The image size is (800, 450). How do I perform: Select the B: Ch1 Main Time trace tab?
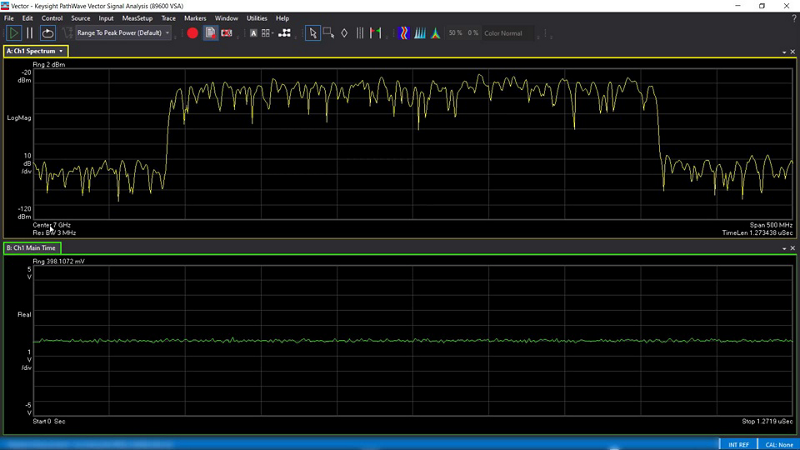click(32, 248)
